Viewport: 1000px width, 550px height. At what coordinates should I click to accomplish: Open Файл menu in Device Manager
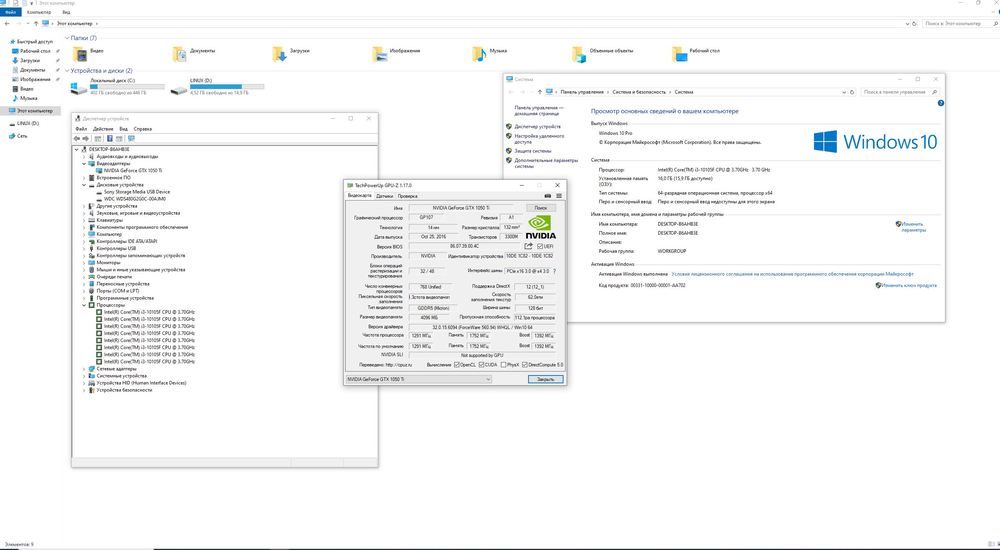tap(81, 129)
